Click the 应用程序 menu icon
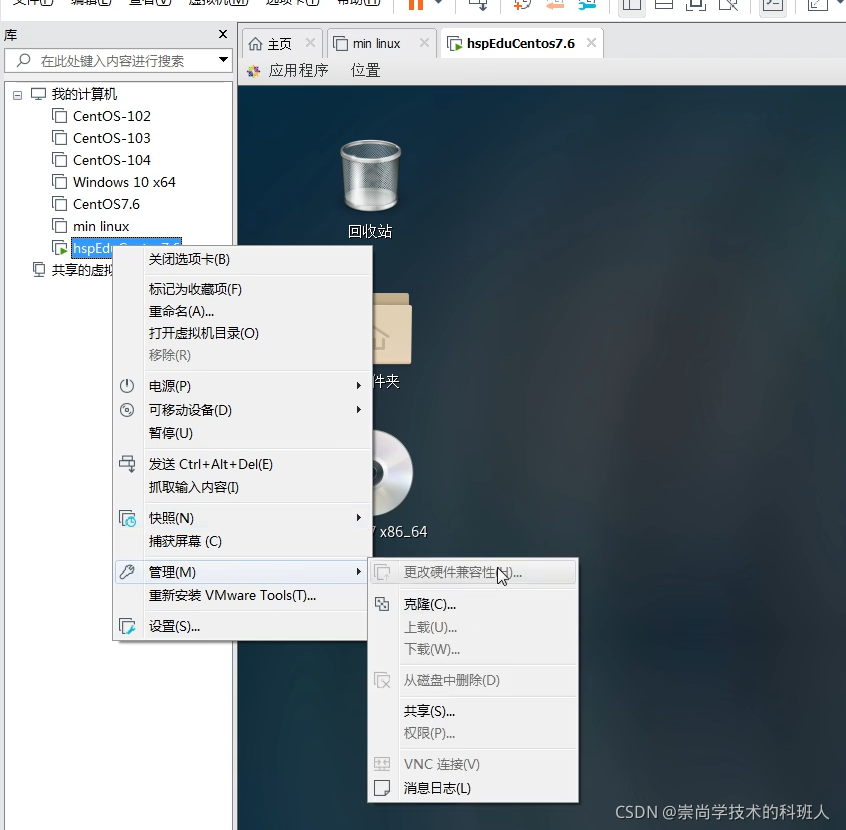Screen dimensions: 846x830 pyautogui.click(x=254, y=71)
